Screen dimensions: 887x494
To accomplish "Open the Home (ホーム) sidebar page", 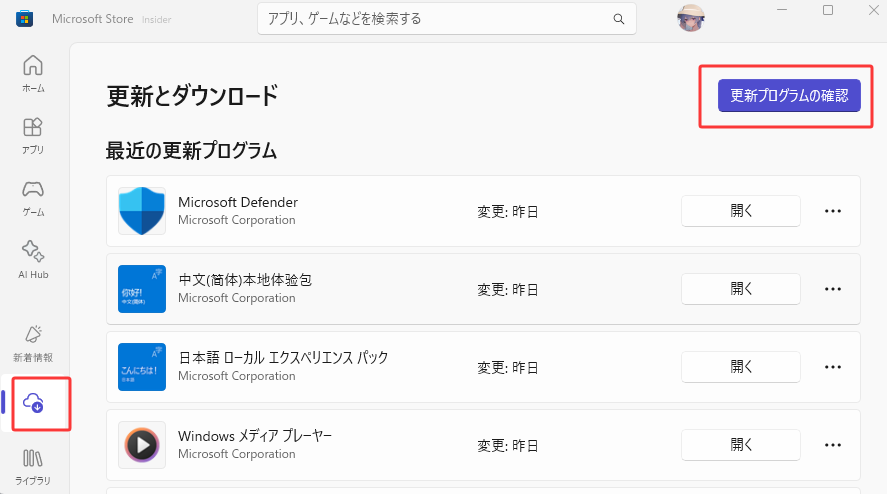I will pos(33,73).
